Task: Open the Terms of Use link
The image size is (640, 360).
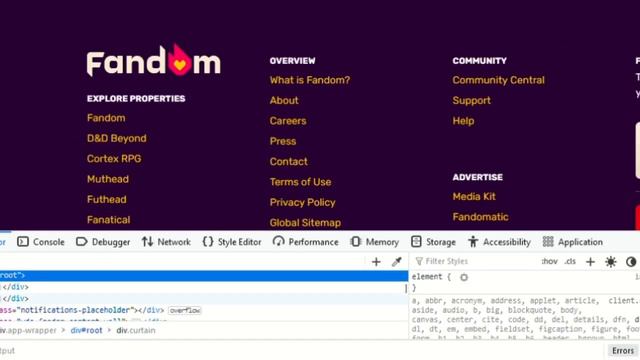Action: pyautogui.click(x=300, y=182)
